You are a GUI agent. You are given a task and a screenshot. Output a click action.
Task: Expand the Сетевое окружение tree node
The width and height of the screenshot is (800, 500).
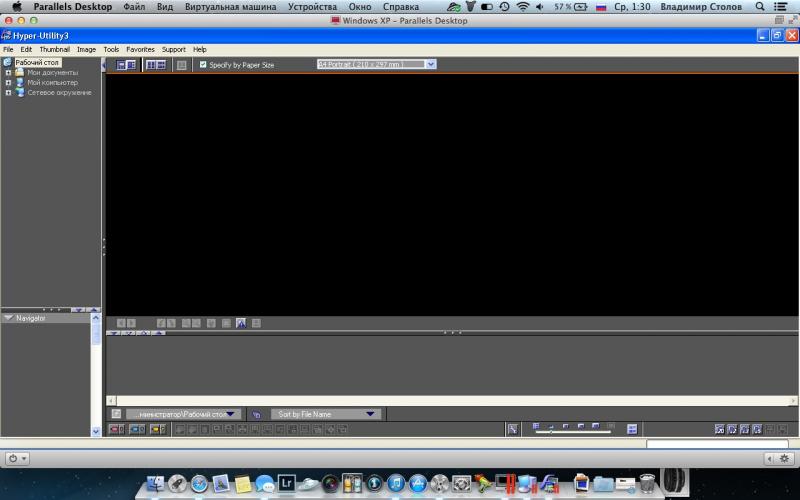coord(8,92)
